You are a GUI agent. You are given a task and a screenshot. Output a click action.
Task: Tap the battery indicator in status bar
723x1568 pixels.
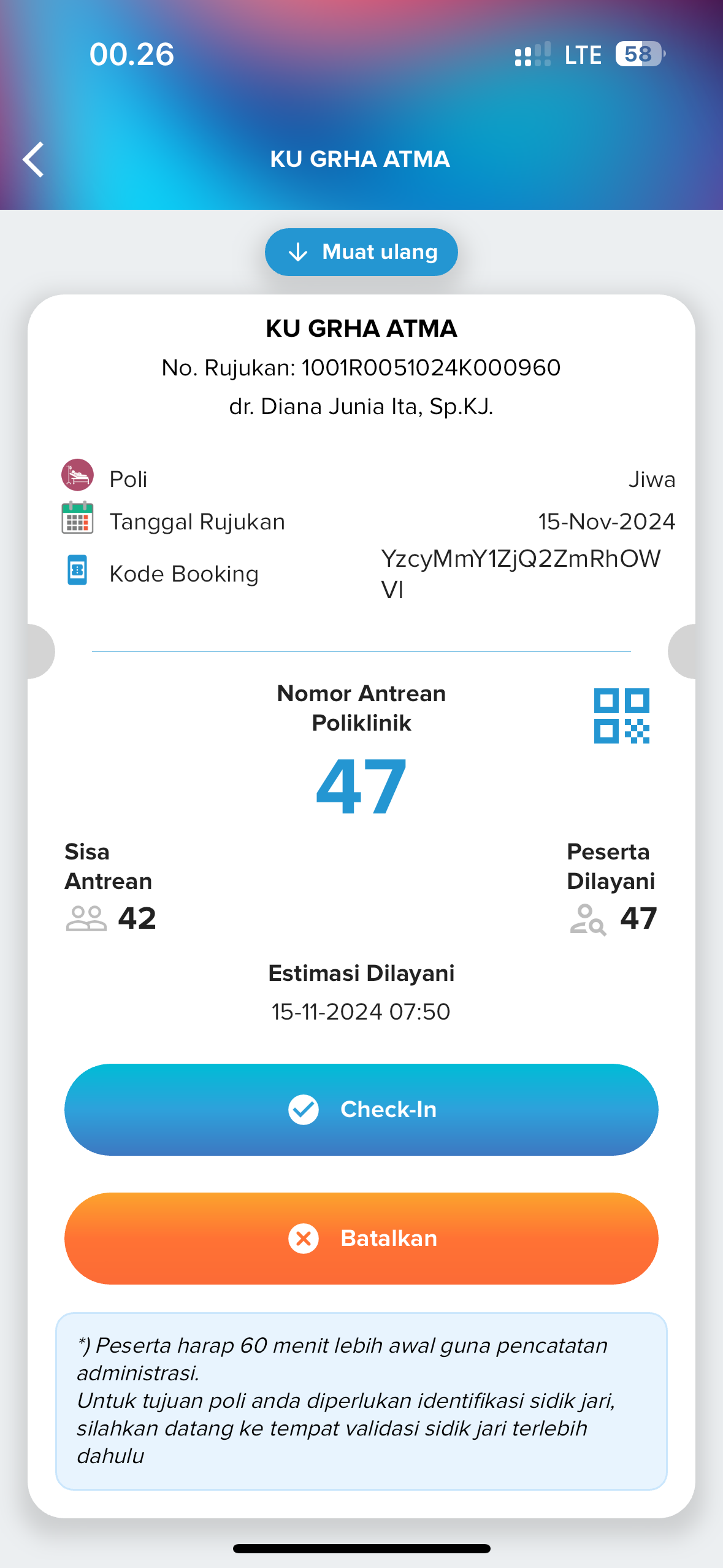point(640,54)
